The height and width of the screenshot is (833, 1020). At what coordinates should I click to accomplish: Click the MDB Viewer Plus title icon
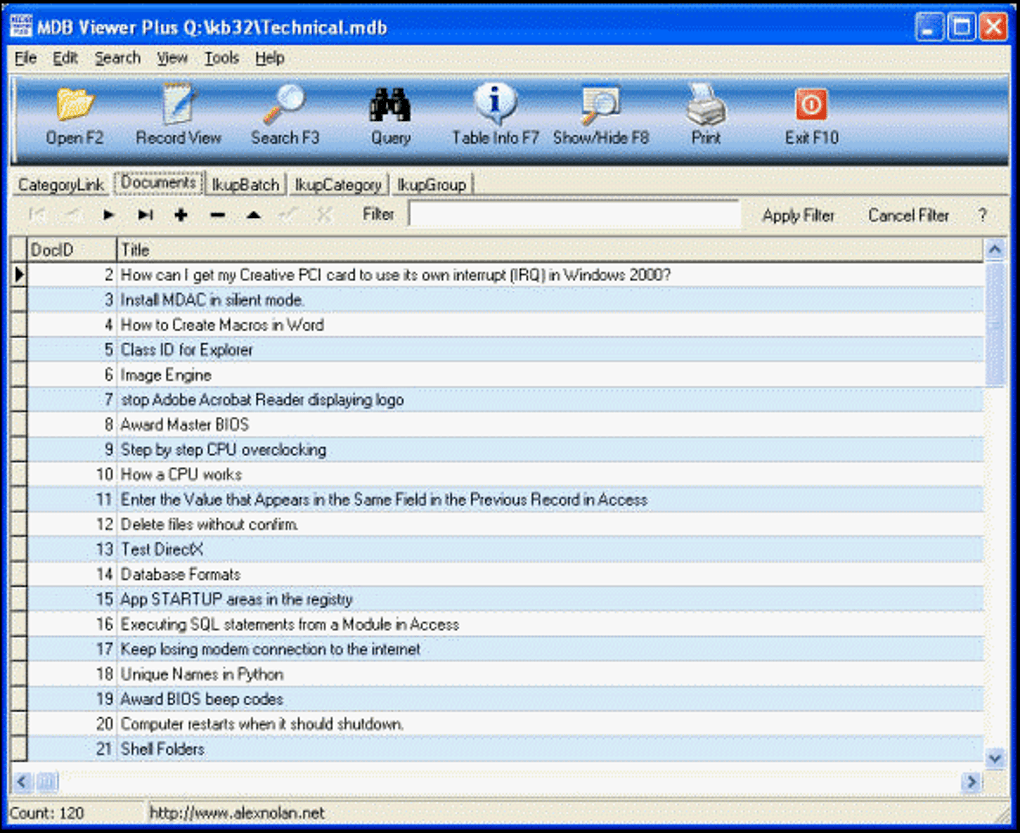point(21,26)
